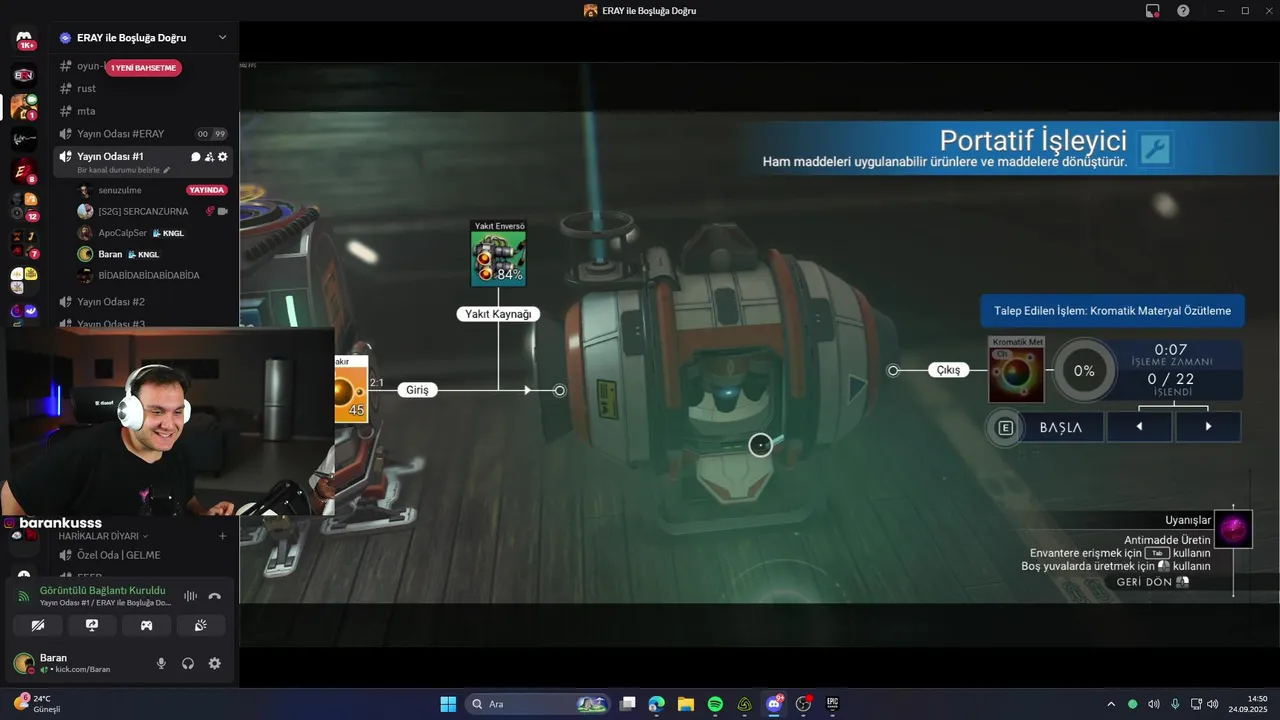Open Epic Games Launcher from taskbar
Screen dimensions: 1280x720
click(832, 704)
